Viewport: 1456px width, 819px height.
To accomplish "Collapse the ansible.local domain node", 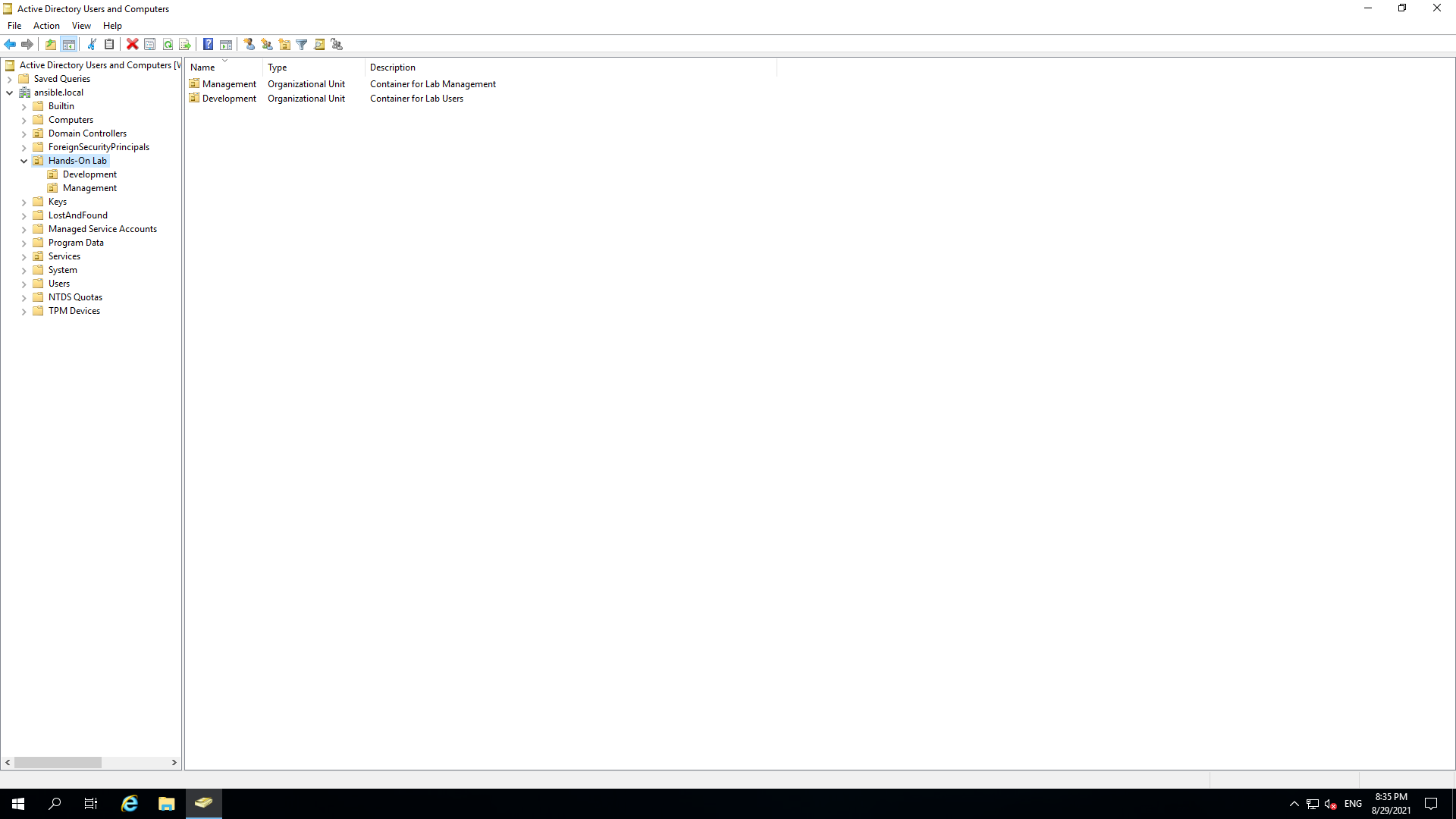I will coord(9,93).
